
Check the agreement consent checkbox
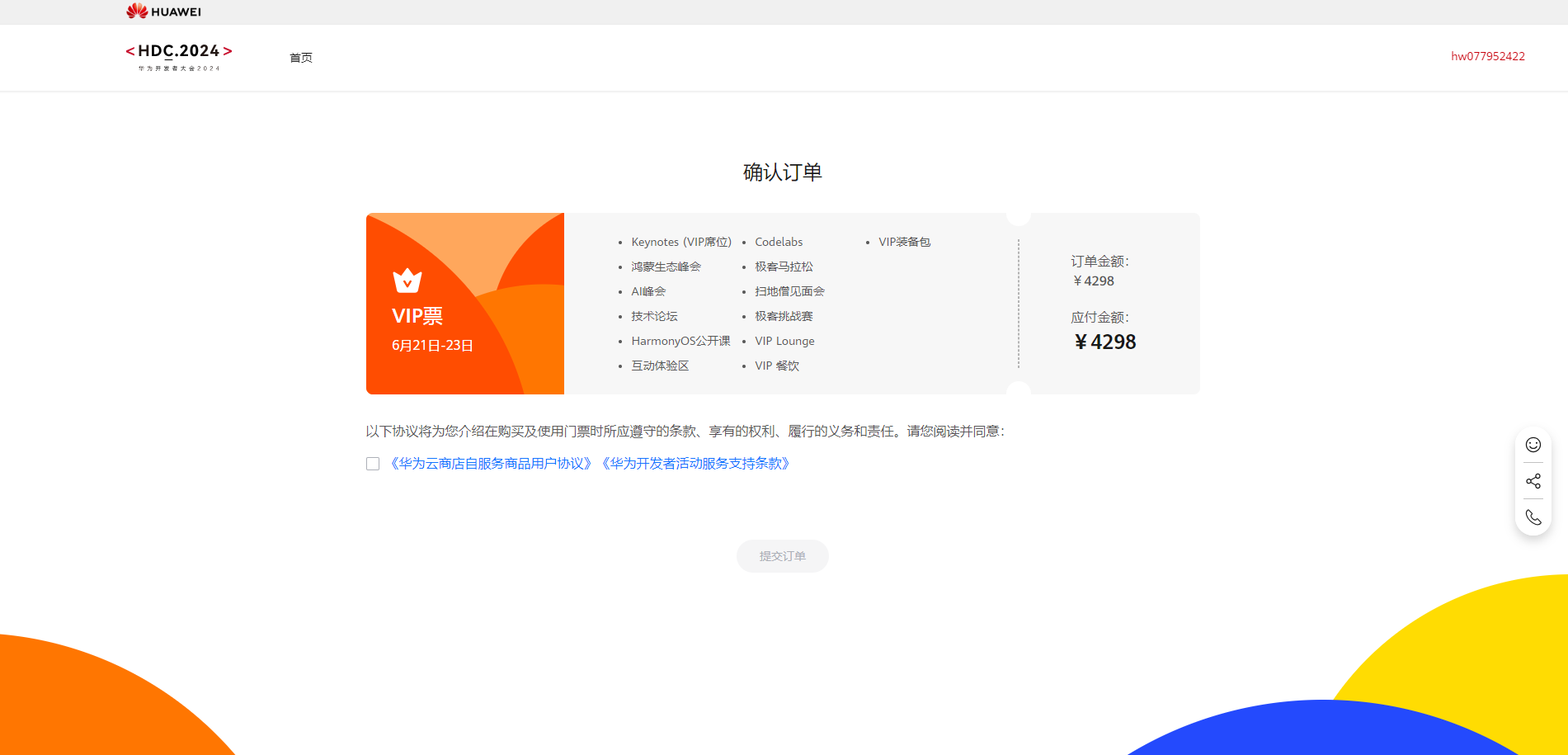pyautogui.click(x=373, y=464)
